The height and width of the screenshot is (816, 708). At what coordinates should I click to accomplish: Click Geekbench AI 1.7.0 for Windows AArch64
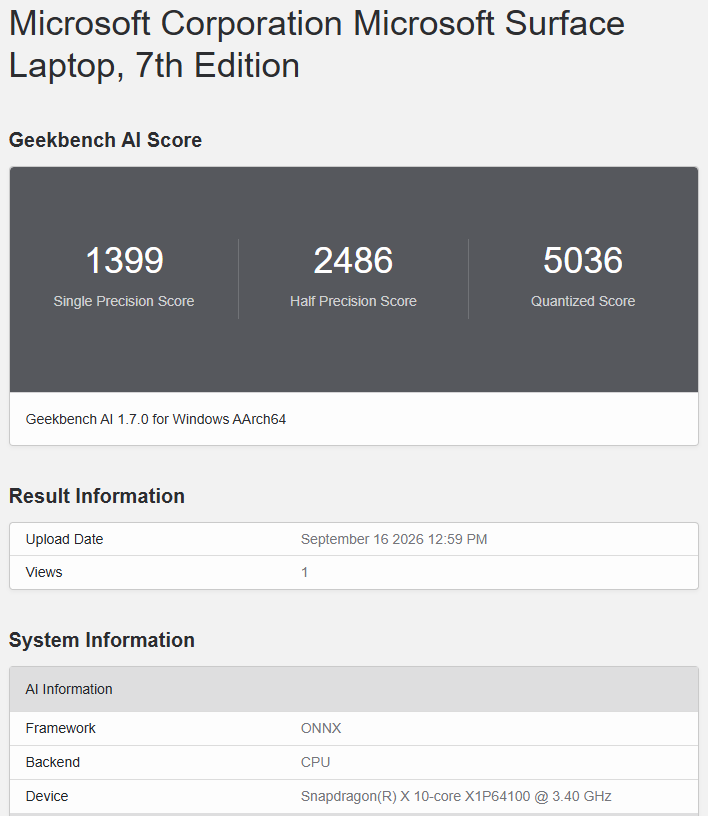click(x=156, y=419)
